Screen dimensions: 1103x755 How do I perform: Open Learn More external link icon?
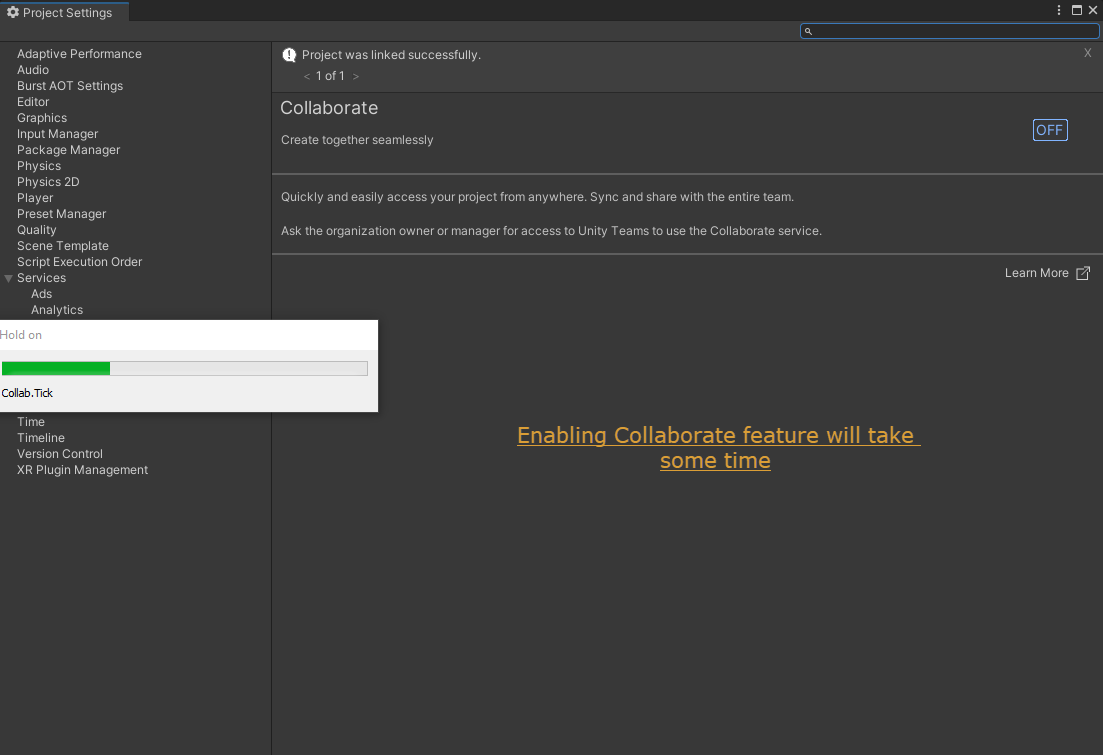(x=1083, y=273)
